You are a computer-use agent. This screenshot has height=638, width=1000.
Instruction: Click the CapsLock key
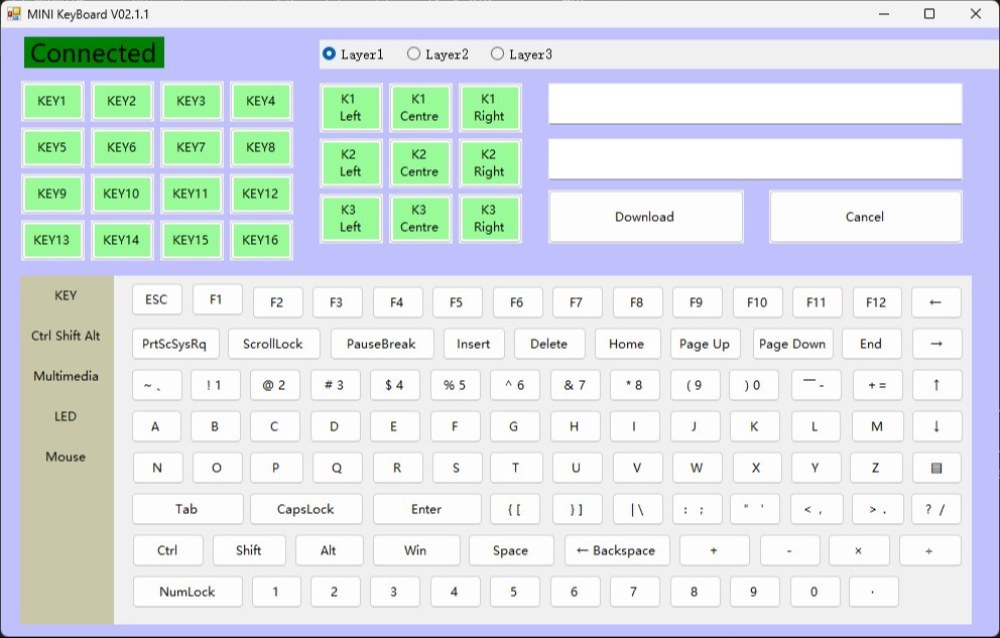pyautogui.click(x=306, y=509)
